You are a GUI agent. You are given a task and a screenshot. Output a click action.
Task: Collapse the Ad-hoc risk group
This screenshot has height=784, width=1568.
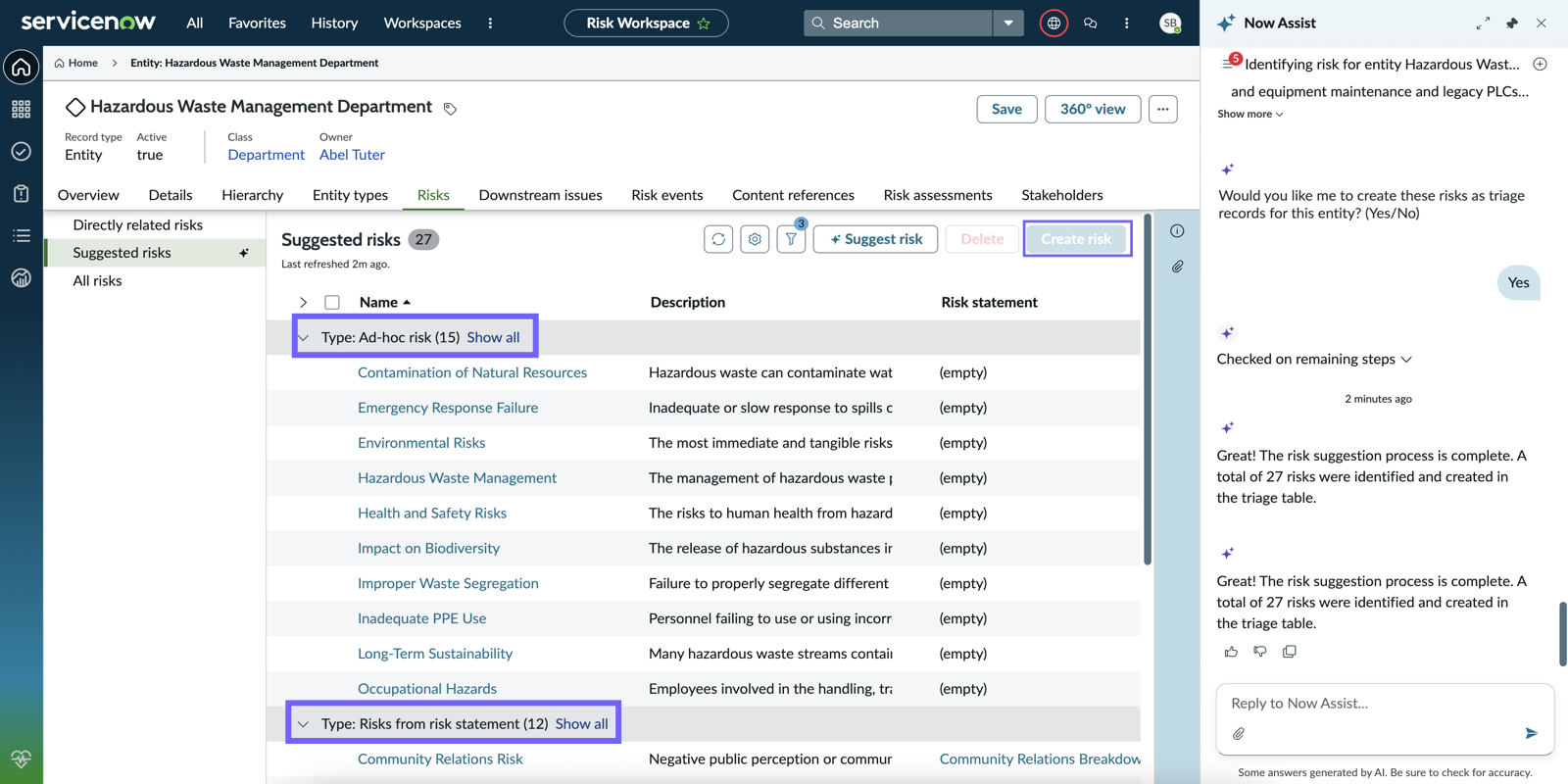[304, 337]
